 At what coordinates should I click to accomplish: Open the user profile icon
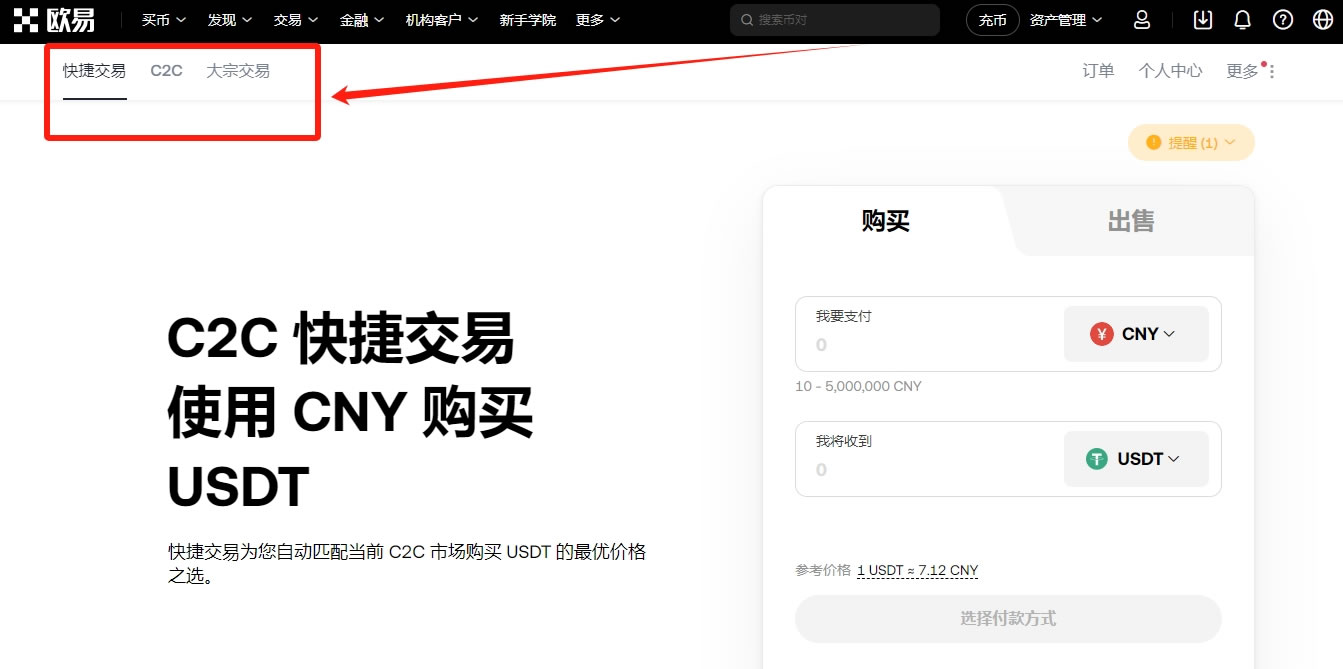(x=1141, y=20)
